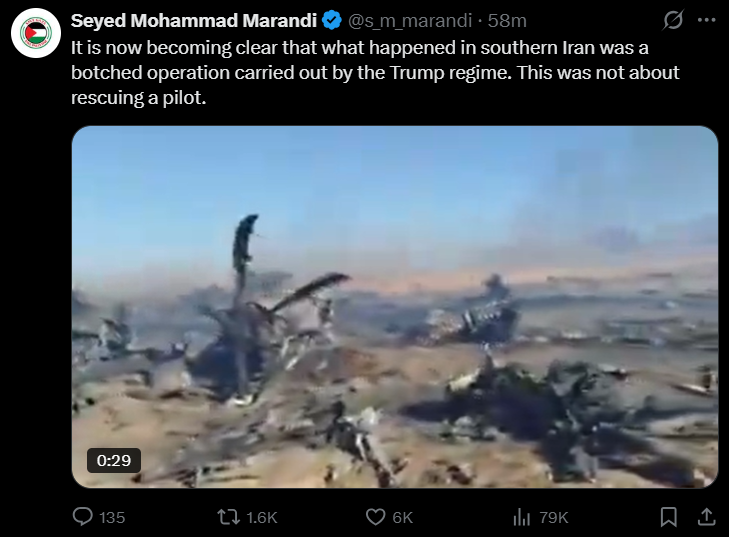The image size is (729, 537).
Task: Repost this tweet with retweet icon
Action: coord(228,517)
